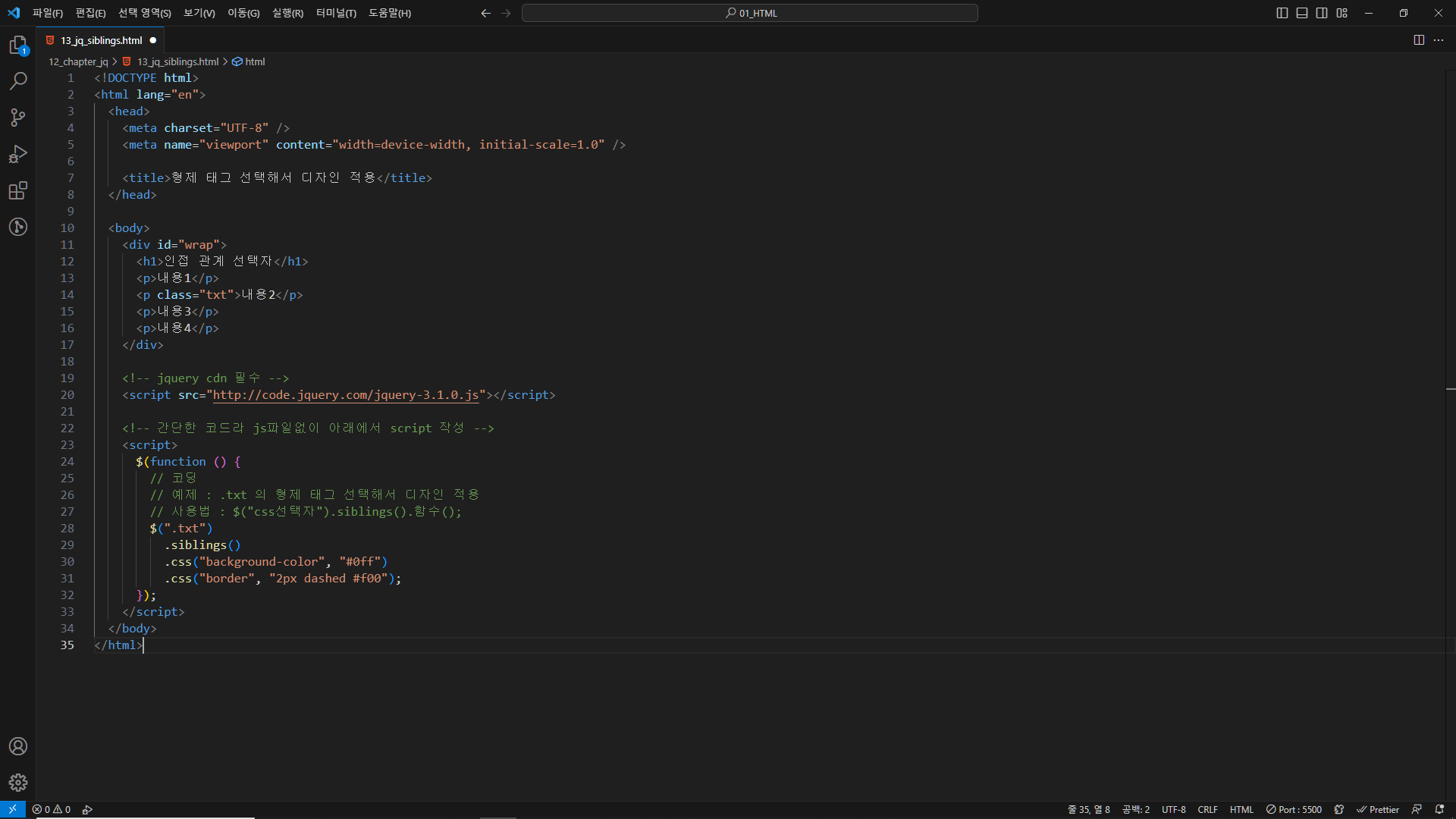The width and height of the screenshot is (1456, 819).
Task: Open the editor more actions ellipsis
Action: click(x=1439, y=40)
